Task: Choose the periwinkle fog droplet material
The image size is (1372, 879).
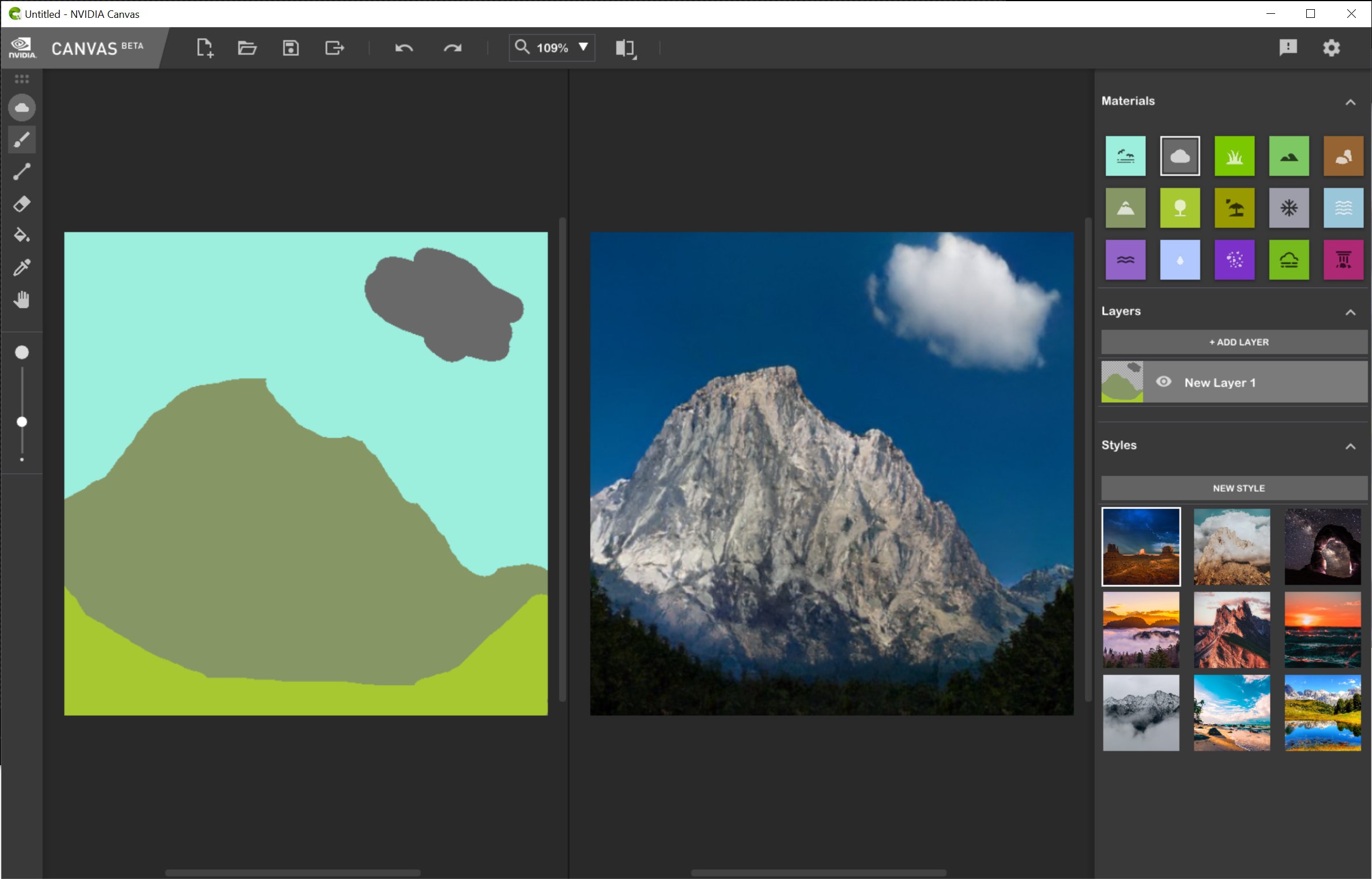Action: pyautogui.click(x=1180, y=260)
